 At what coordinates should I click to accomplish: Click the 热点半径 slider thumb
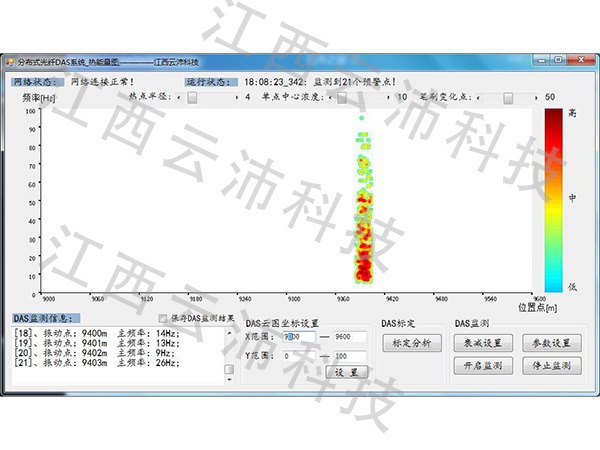tap(192, 98)
